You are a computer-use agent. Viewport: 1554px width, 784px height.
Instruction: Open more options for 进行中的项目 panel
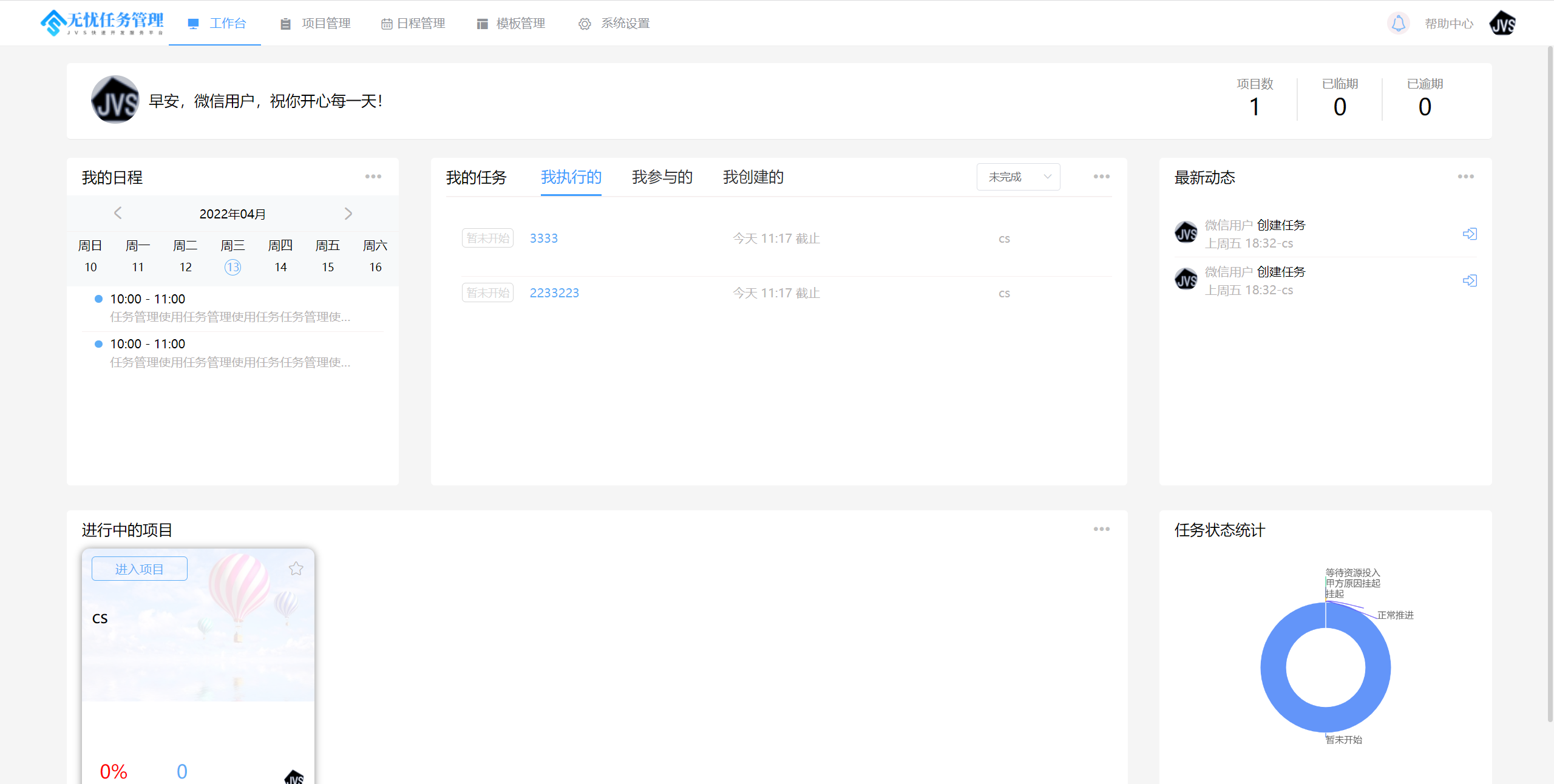(x=1101, y=529)
